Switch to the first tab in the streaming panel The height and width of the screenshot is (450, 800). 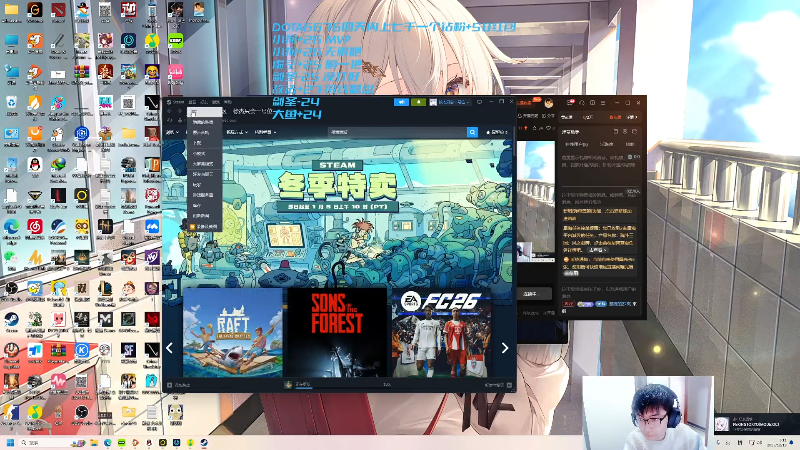pyautogui.click(x=567, y=117)
